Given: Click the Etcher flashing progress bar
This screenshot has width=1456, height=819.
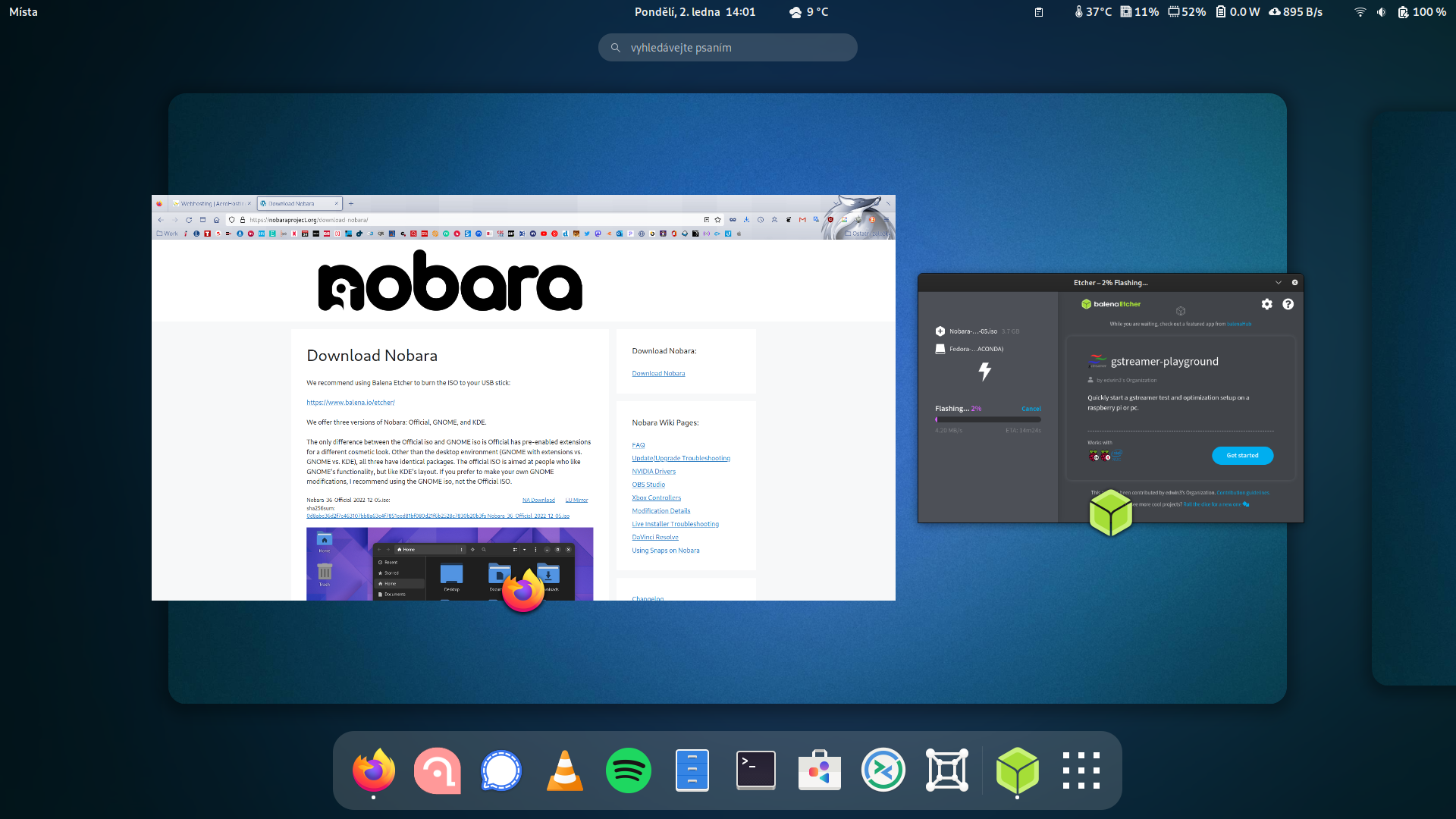Looking at the screenshot, I should pyautogui.click(x=987, y=419).
